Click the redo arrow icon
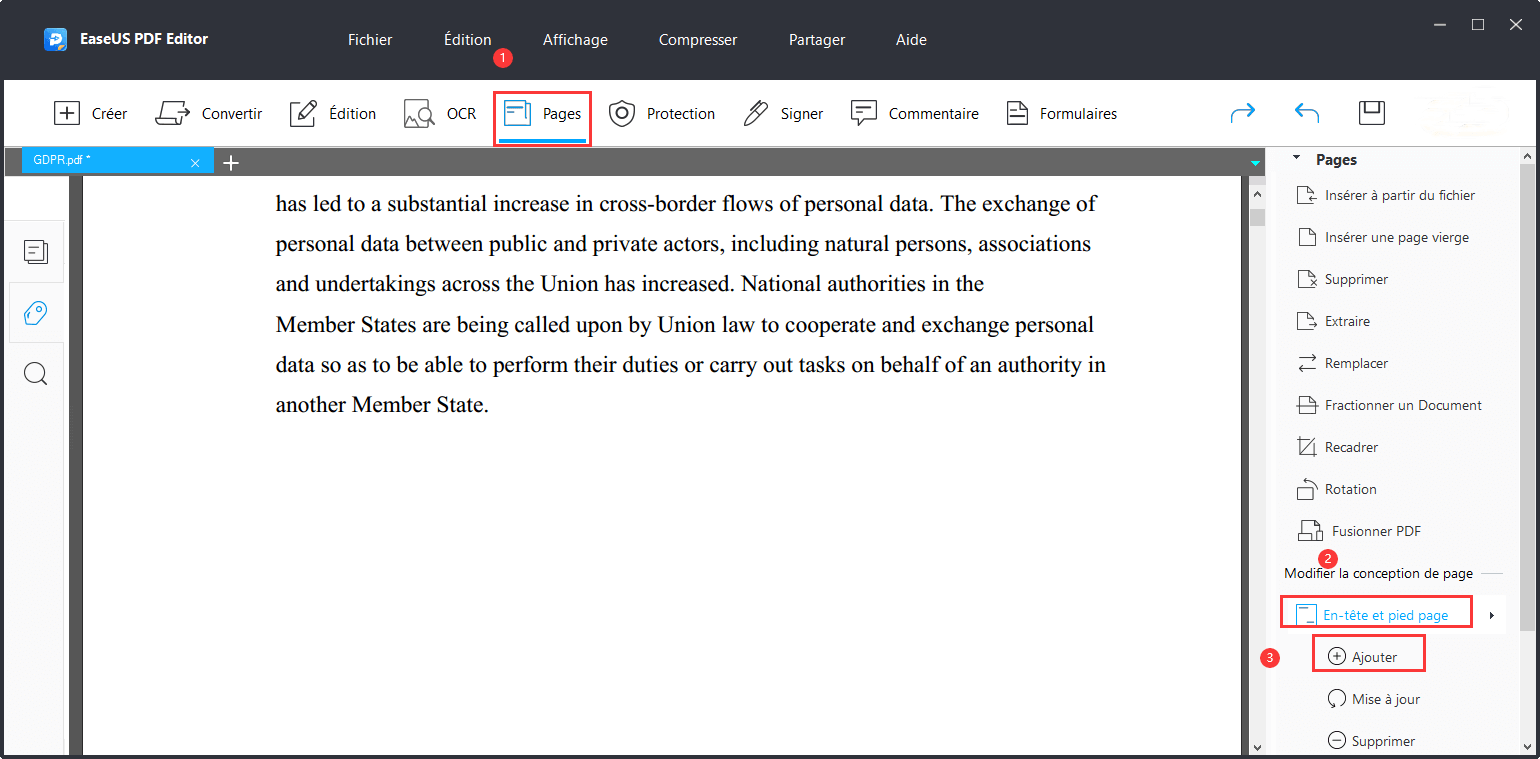This screenshot has width=1540, height=759. [x=1243, y=113]
